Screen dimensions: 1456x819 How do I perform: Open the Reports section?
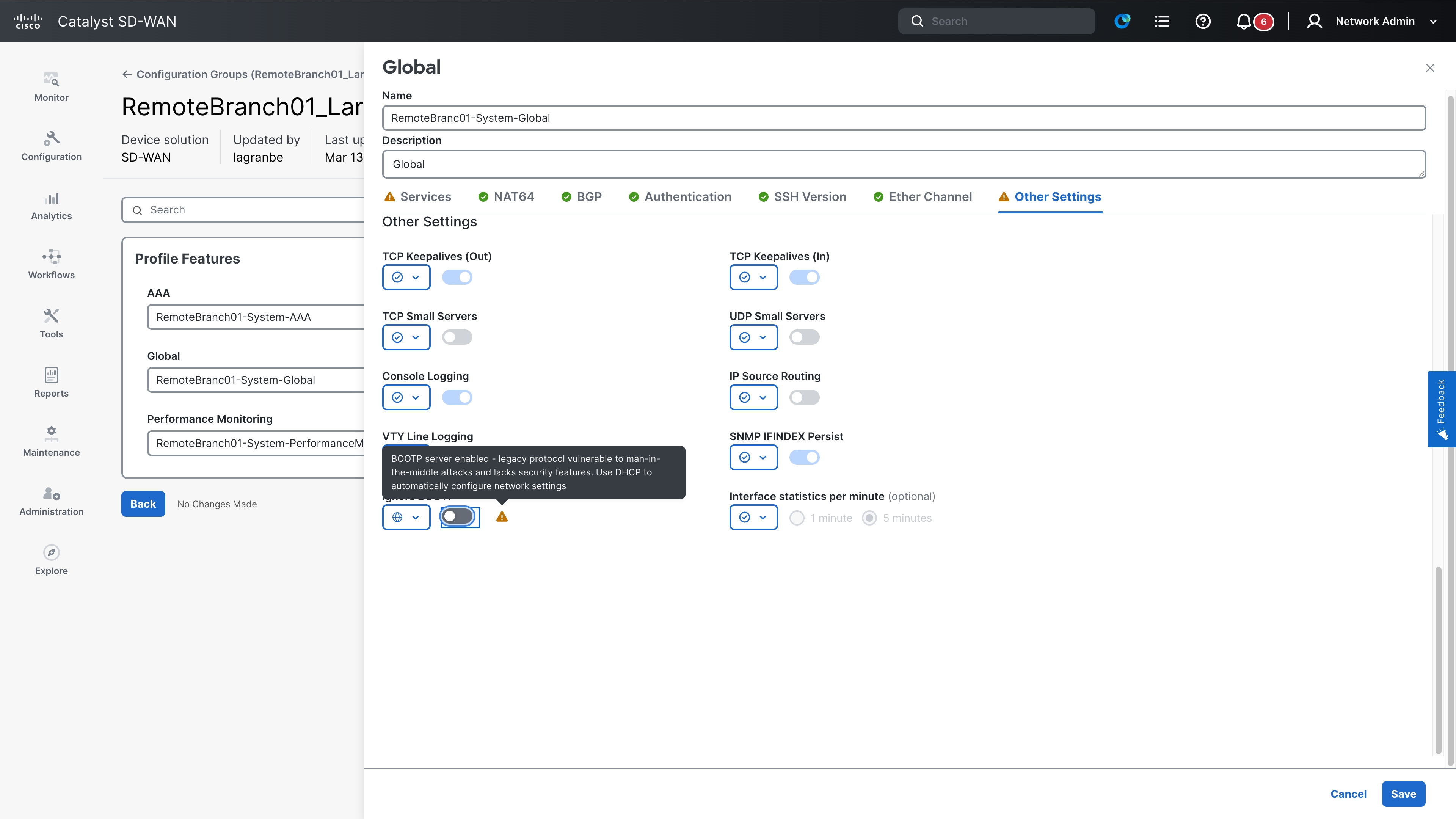click(51, 383)
